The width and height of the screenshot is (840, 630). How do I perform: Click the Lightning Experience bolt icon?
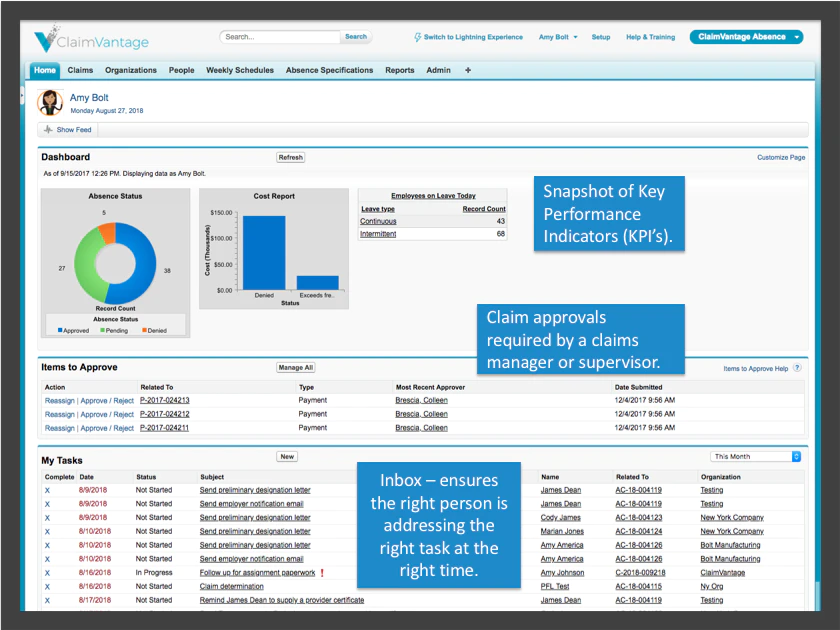[417, 37]
